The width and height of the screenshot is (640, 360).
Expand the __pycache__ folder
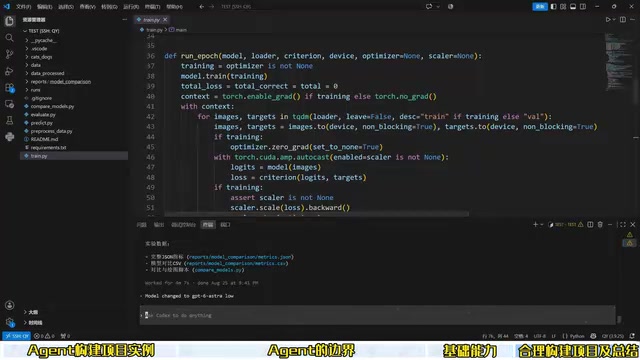pyautogui.click(x=43, y=40)
